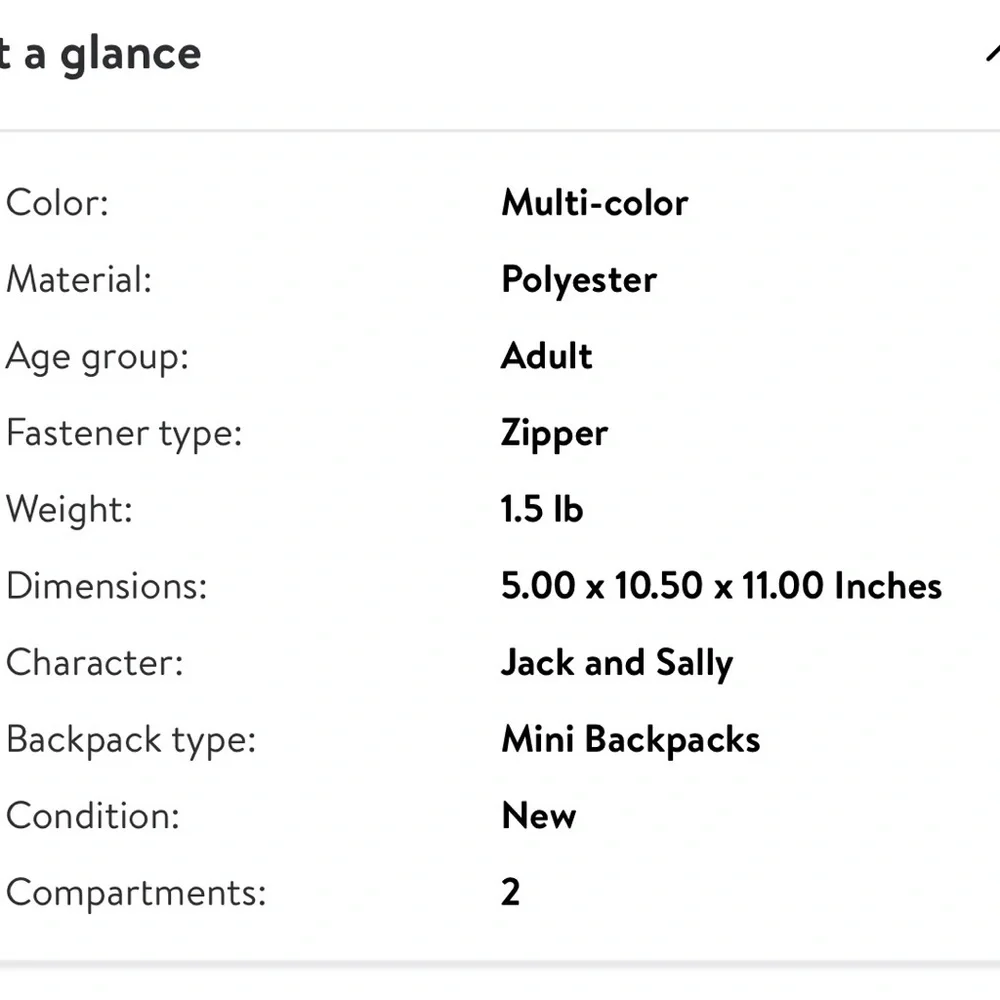Click the Dimensions label

[106, 586]
